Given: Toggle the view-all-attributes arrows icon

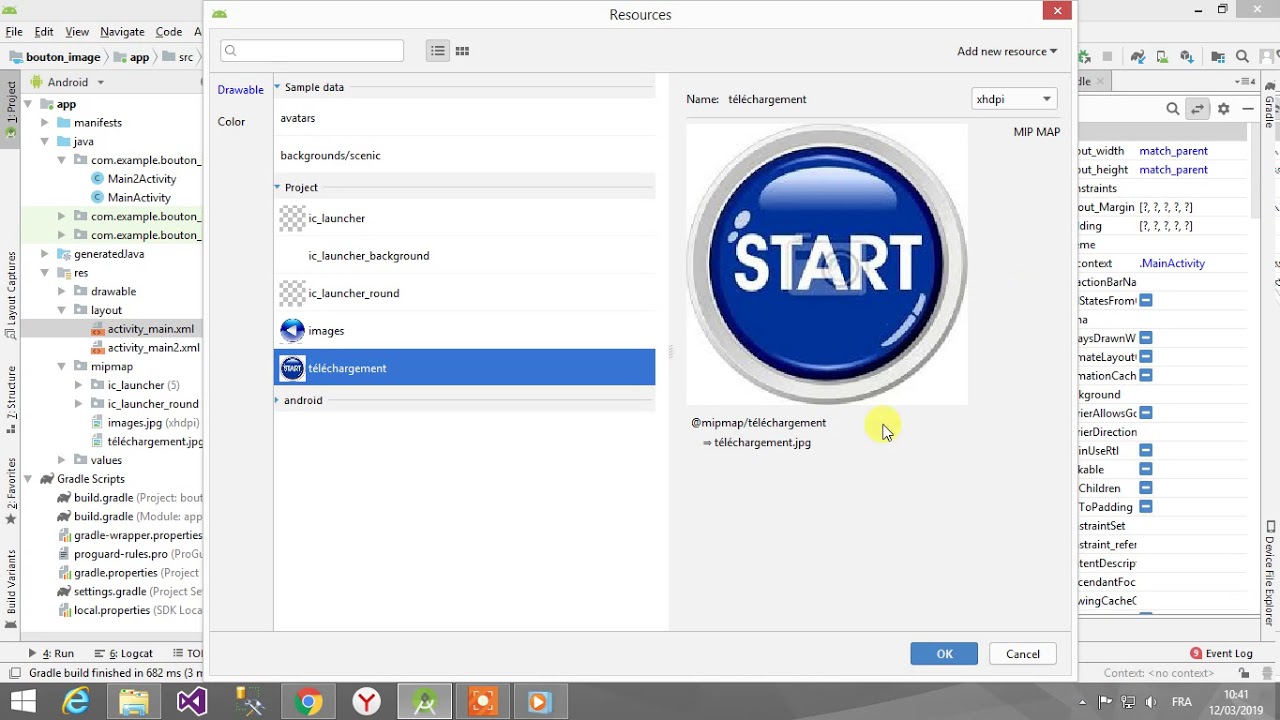Looking at the screenshot, I should [x=1197, y=109].
